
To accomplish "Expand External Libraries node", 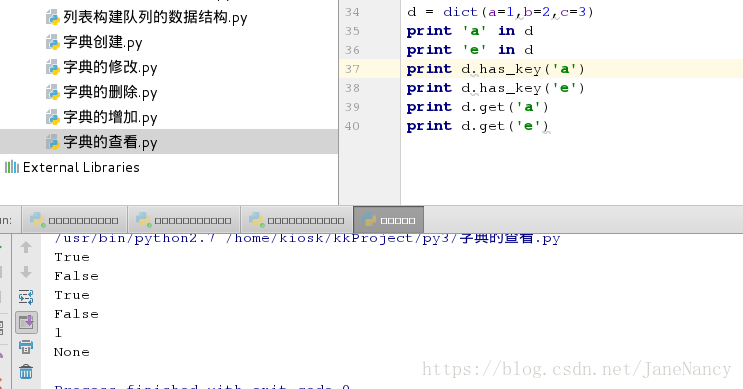I will (81, 167).
